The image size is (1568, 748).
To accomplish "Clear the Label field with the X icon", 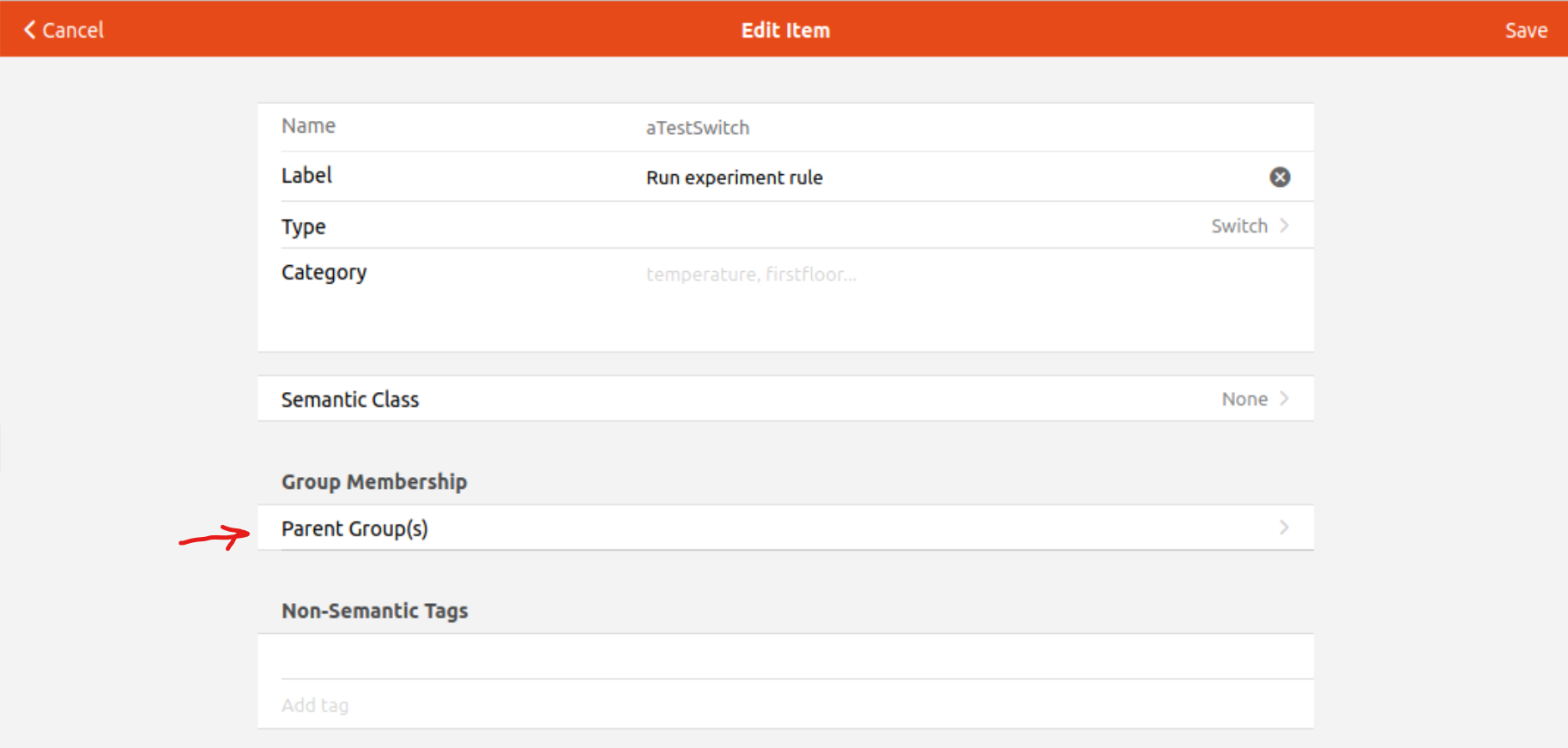I will pos(1280,177).
